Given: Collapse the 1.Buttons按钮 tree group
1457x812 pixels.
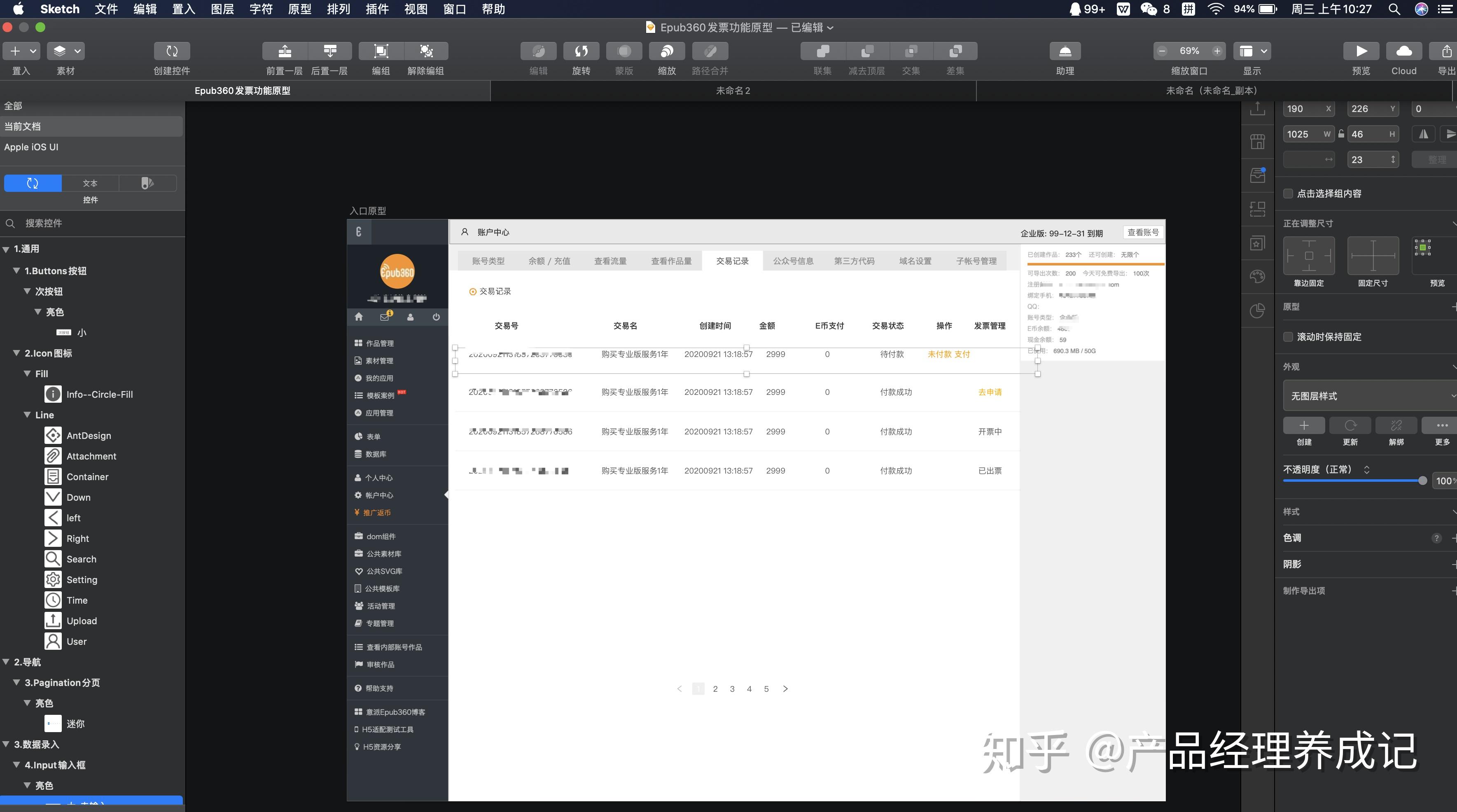Looking at the screenshot, I should pyautogui.click(x=16, y=271).
